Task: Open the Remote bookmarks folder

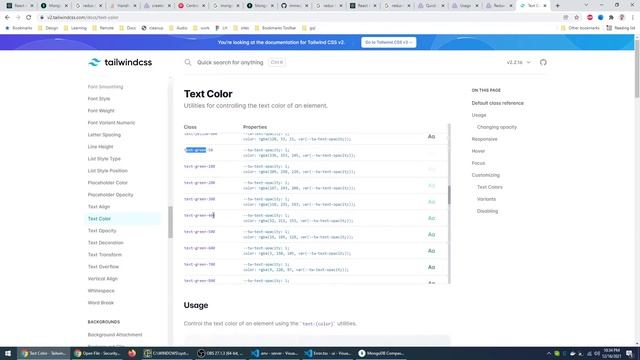Action: click(x=103, y=28)
